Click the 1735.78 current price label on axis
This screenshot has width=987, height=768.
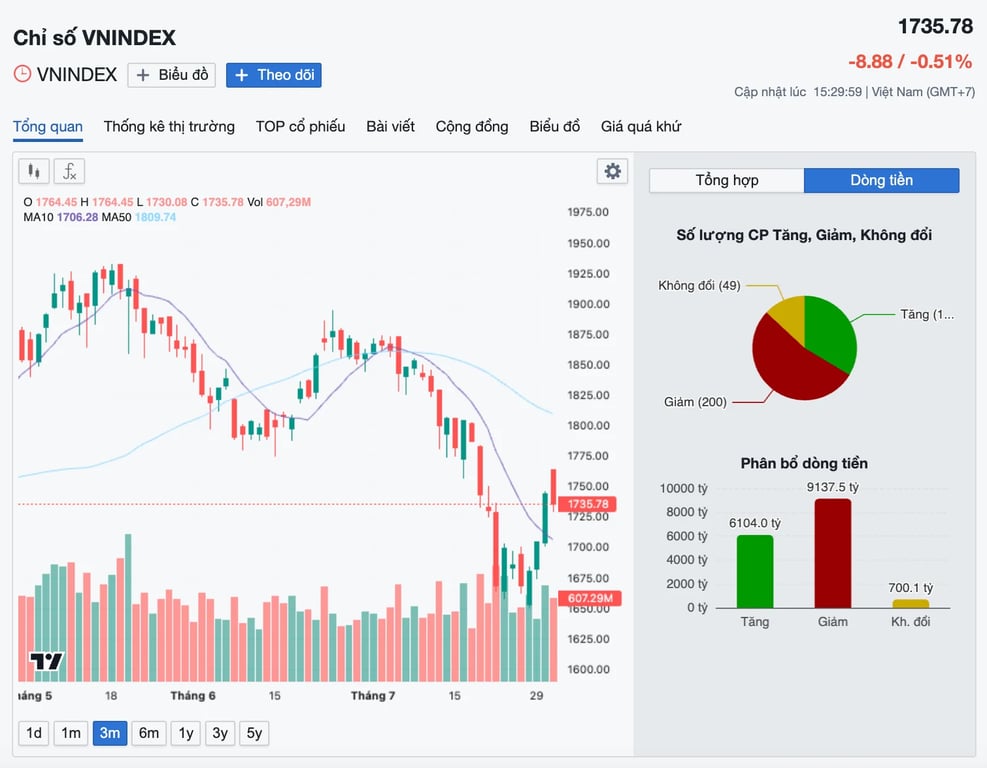588,504
